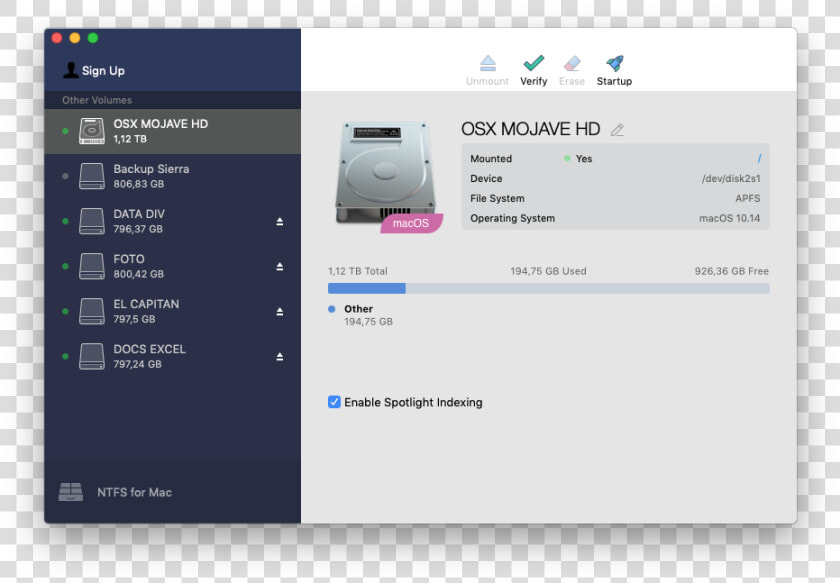Screen dimensions: 840x583
Task: Click the DATA DIV drive icon
Action: click(92, 221)
